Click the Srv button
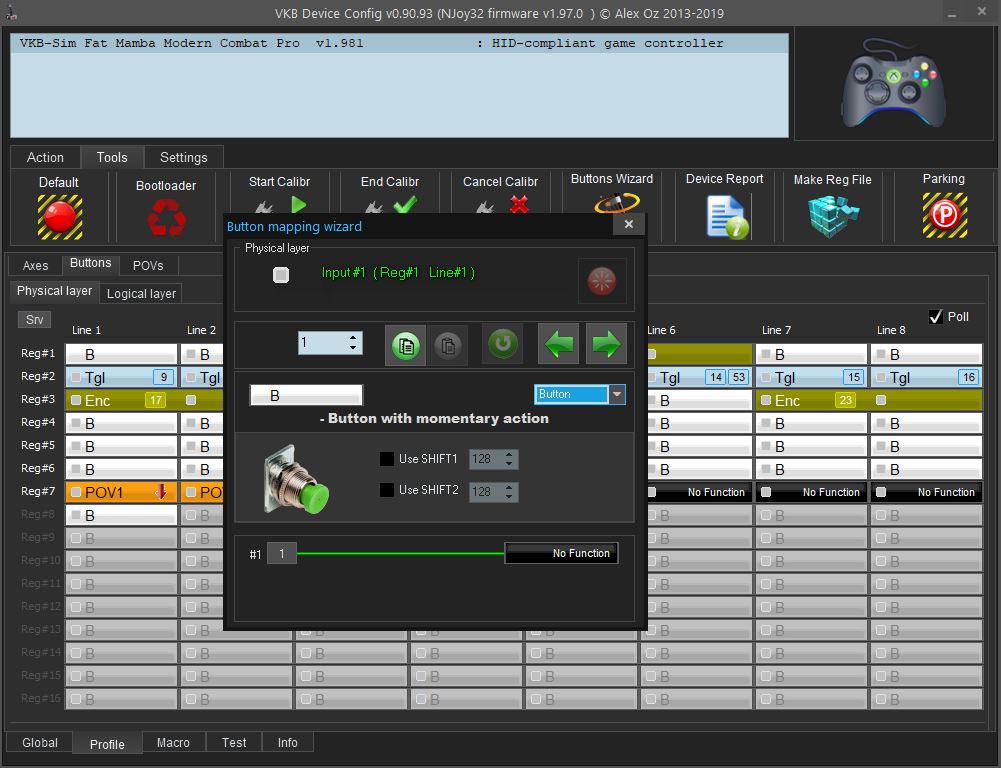The width and height of the screenshot is (1001, 768). coord(34,319)
